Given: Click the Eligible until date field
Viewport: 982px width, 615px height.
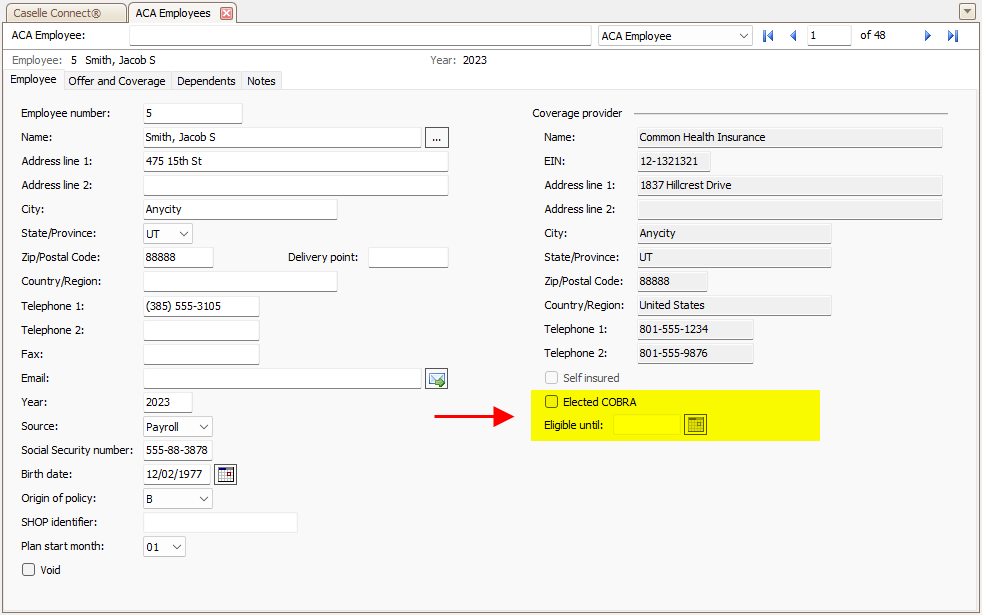Looking at the screenshot, I should coord(646,425).
